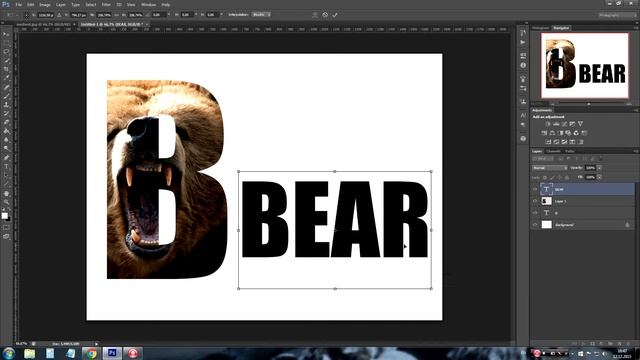Toggle lock transparent pixels
The height and width of the screenshot is (360, 640).
545,177
